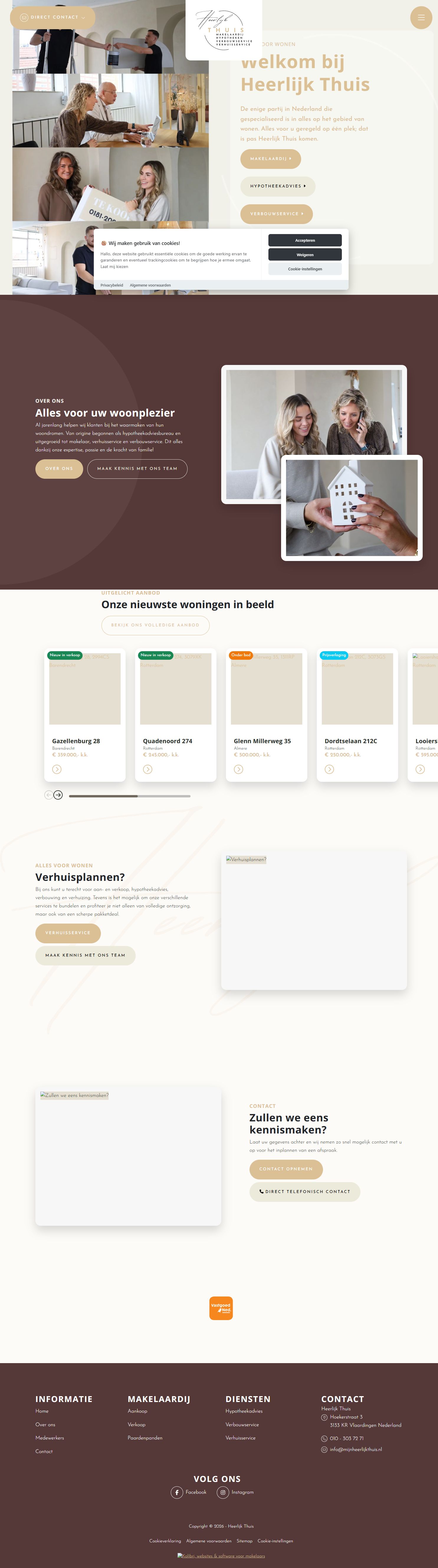Image resolution: width=438 pixels, height=1568 pixels.
Task: Open the Makelaardij hero button
Action: point(270,159)
